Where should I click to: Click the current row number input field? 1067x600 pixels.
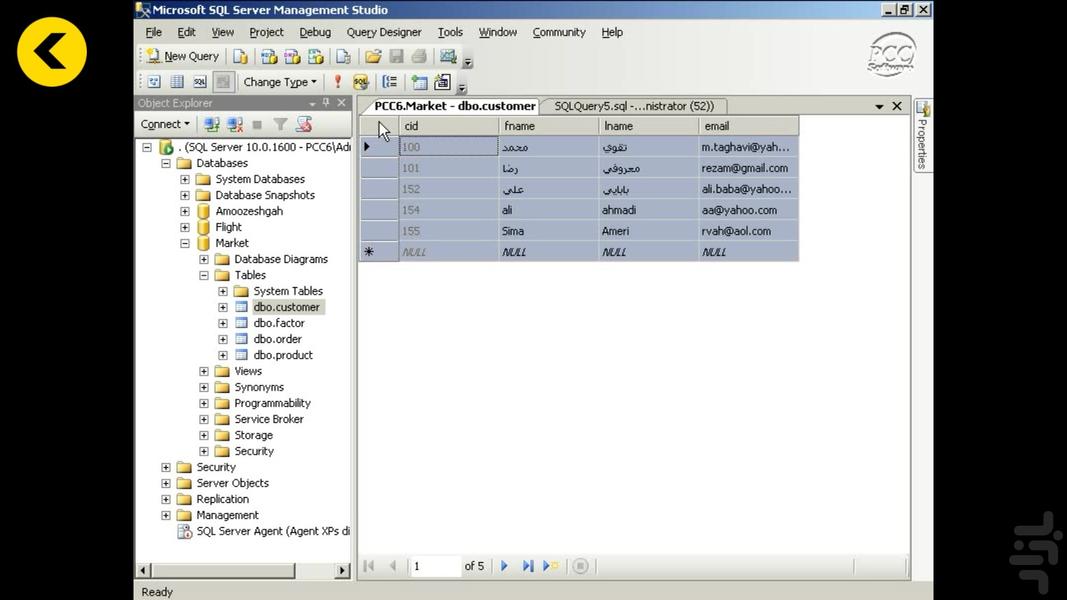coord(434,566)
